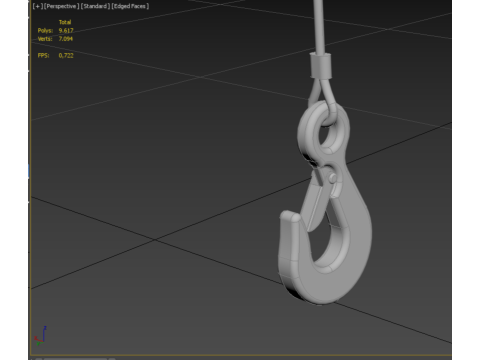Open the Perspective viewport view menu
480x360 pixels.
point(62,6)
